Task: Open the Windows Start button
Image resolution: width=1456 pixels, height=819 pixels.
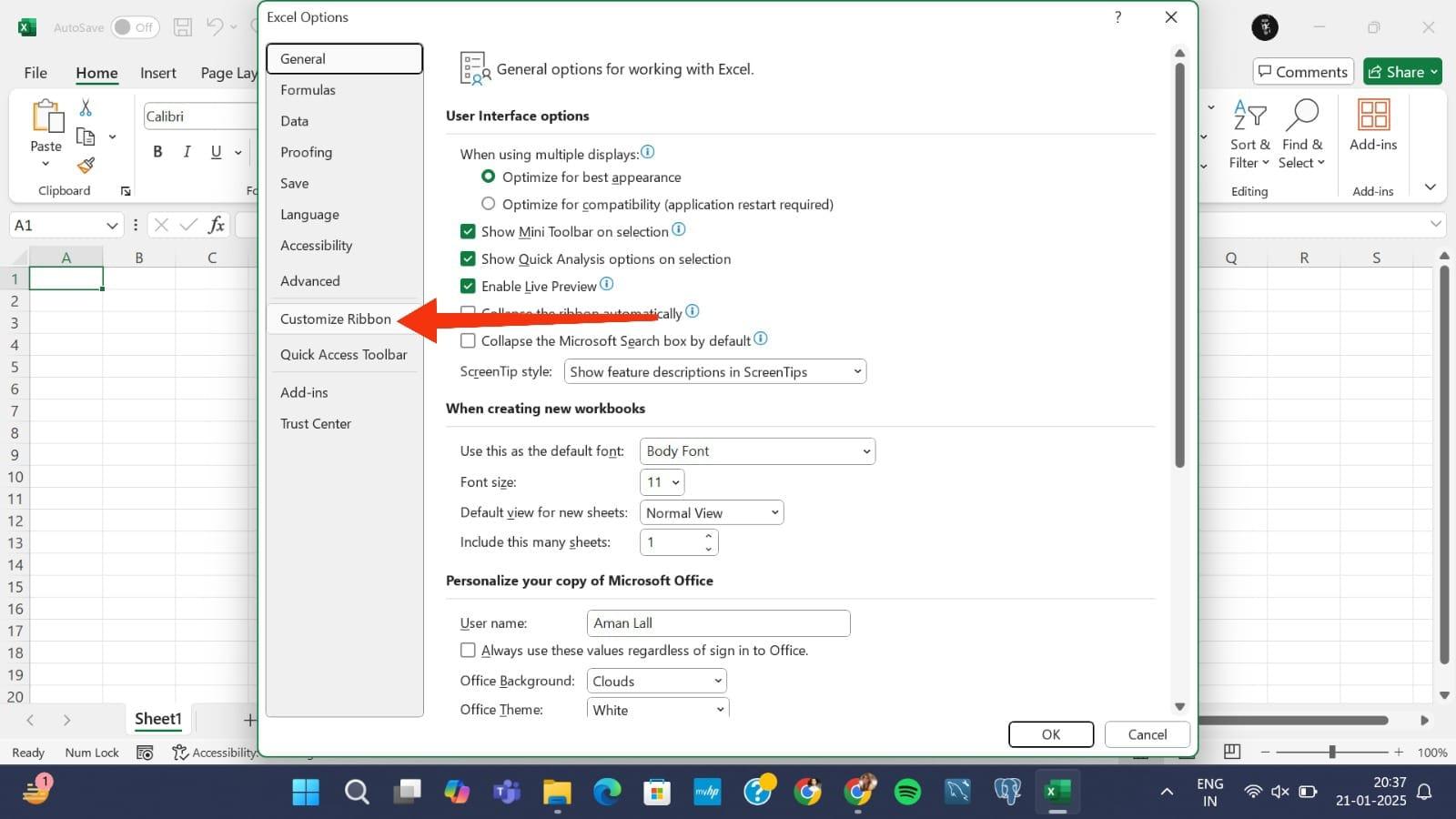Action: 306,792
